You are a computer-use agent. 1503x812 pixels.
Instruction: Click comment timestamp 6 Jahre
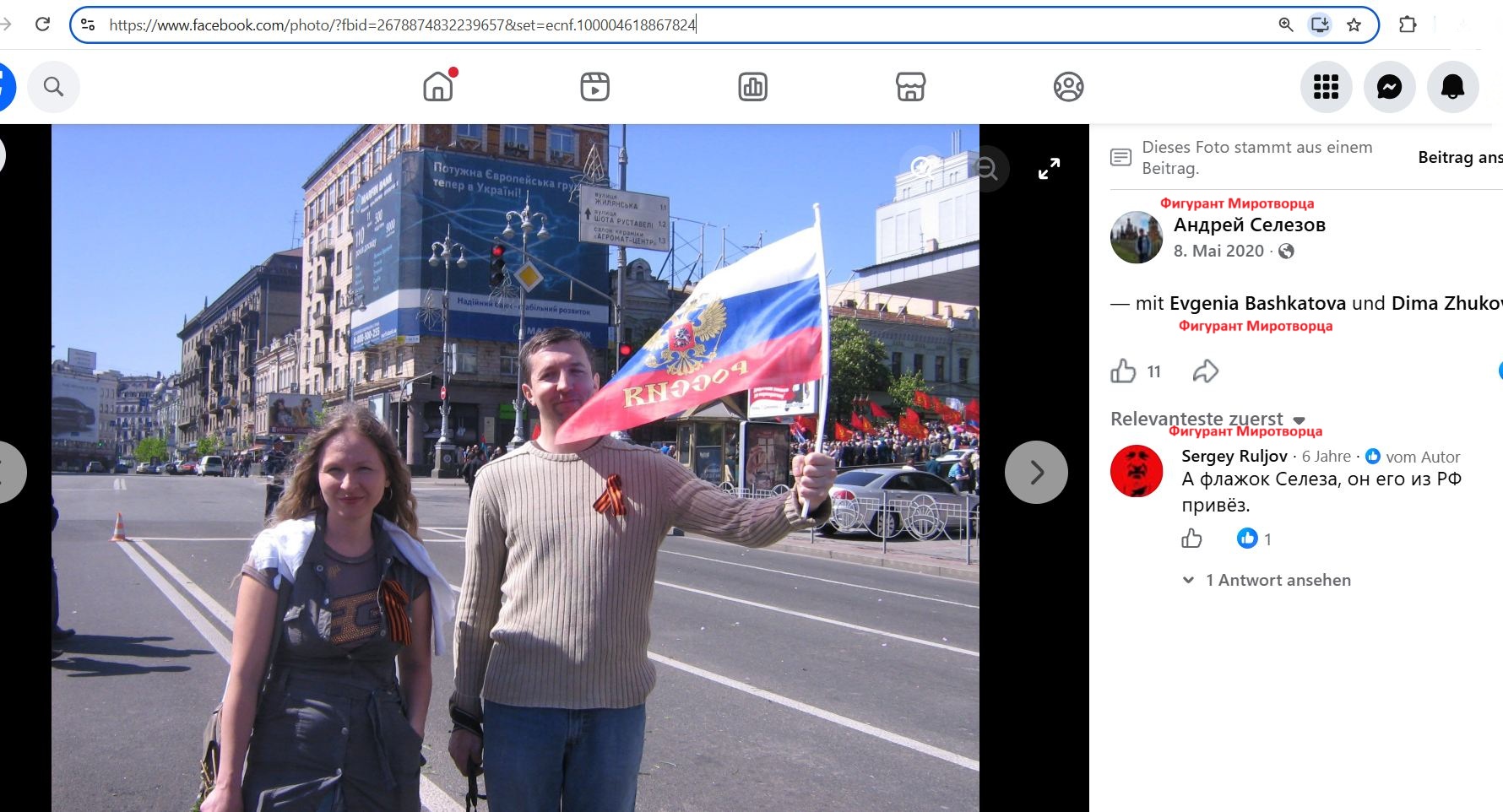pos(1326,457)
